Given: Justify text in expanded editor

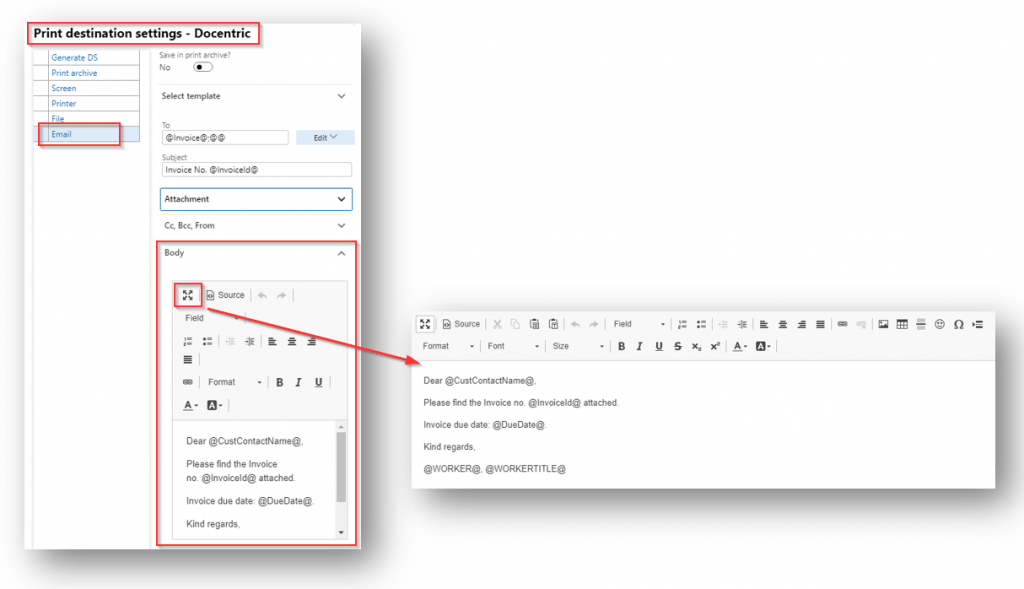Looking at the screenshot, I should point(820,324).
